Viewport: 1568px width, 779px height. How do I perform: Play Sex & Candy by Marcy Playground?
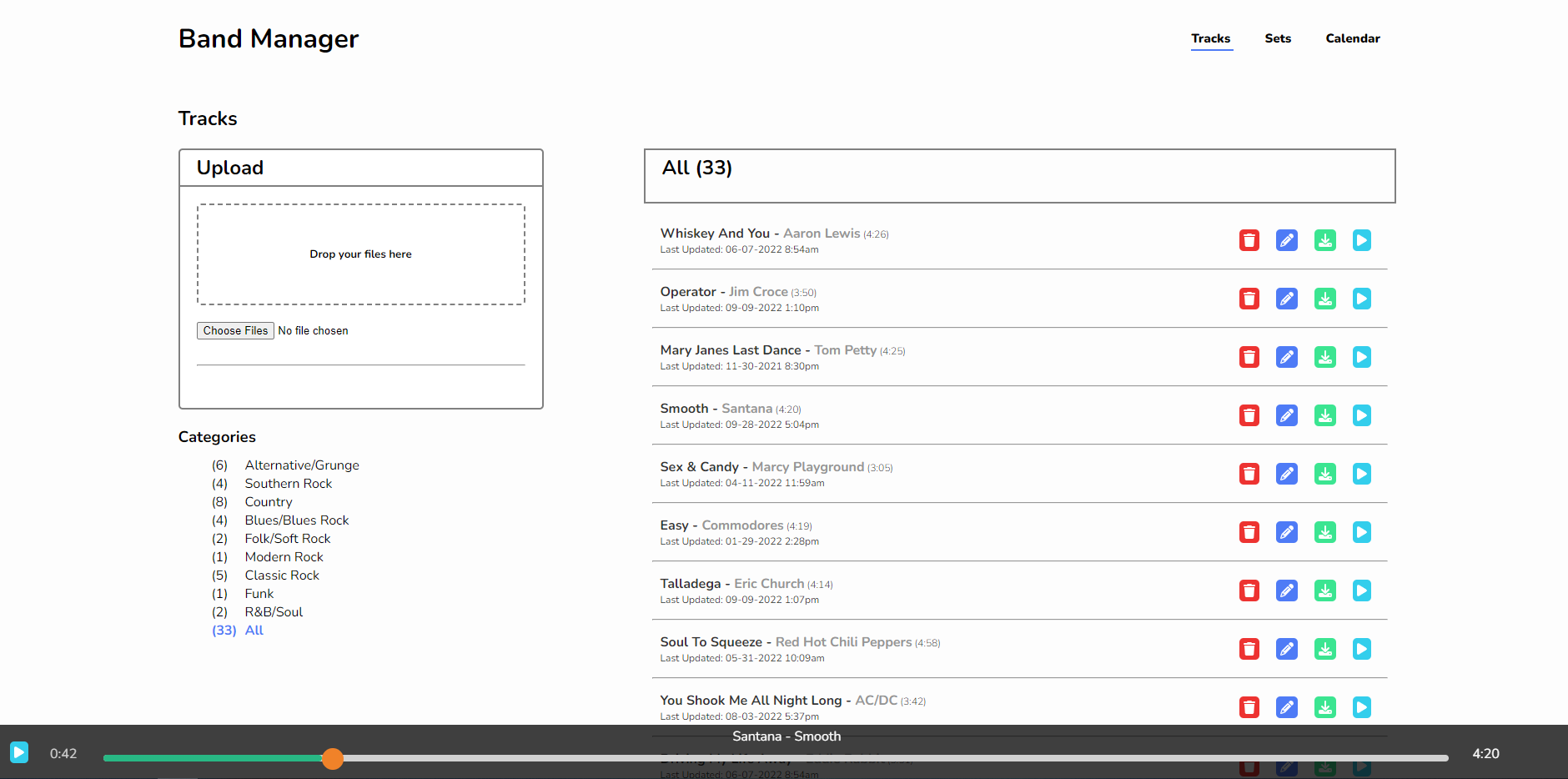pos(1362,474)
